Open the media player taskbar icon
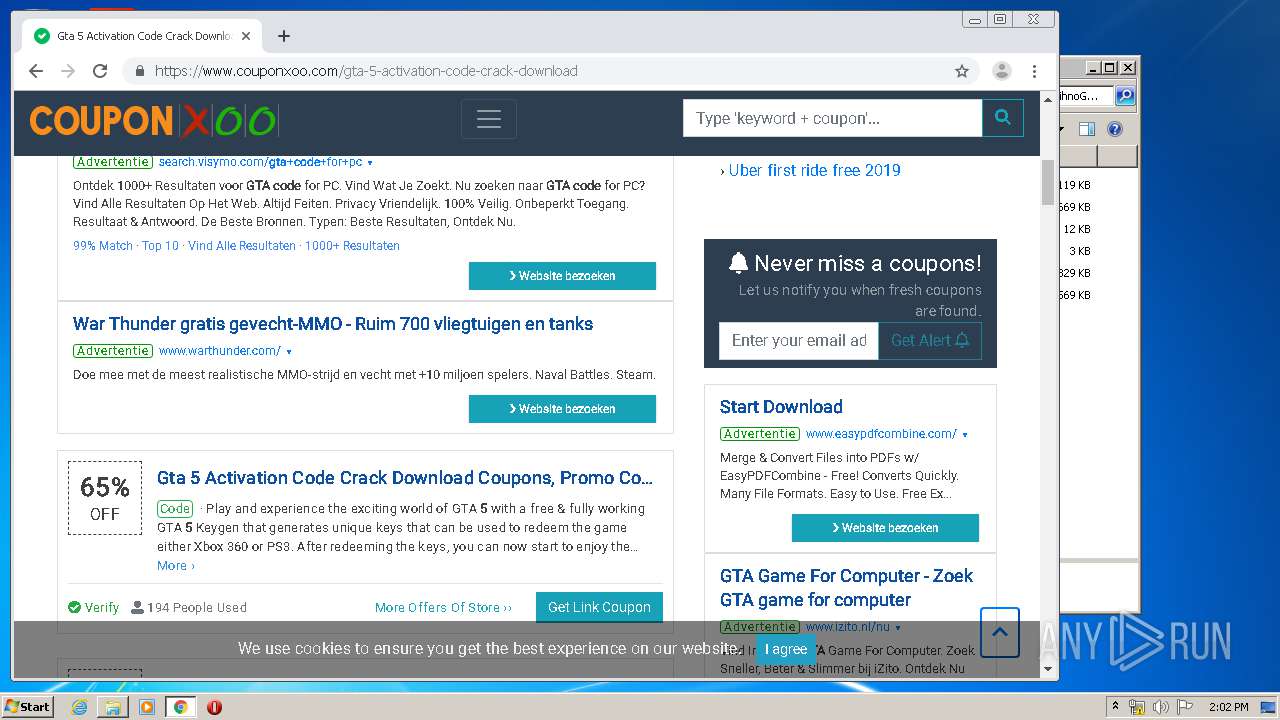Image resolution: width=1280 pixels, height=720 pixels. tap(147, 707)
